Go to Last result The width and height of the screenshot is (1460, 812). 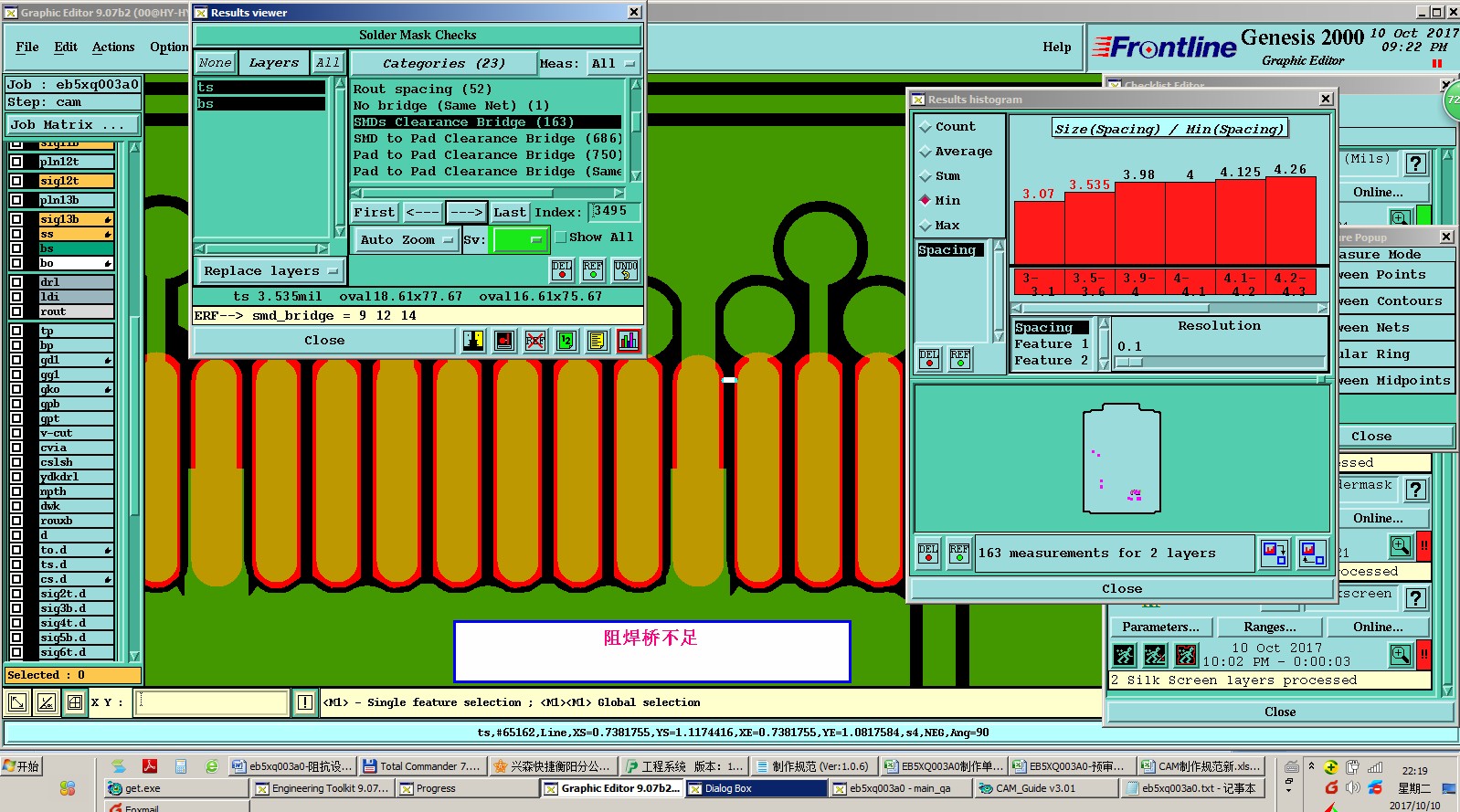510,213
